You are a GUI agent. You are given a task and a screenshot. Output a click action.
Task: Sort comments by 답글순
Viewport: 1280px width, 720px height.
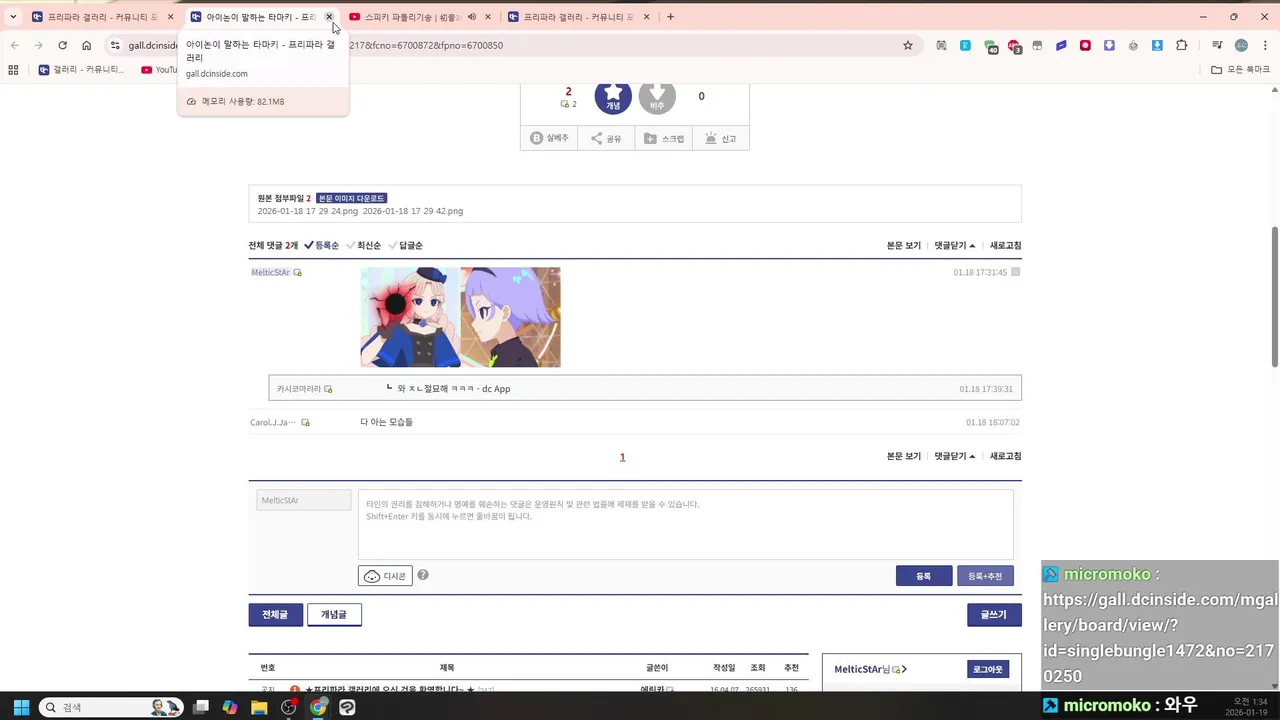405,245
